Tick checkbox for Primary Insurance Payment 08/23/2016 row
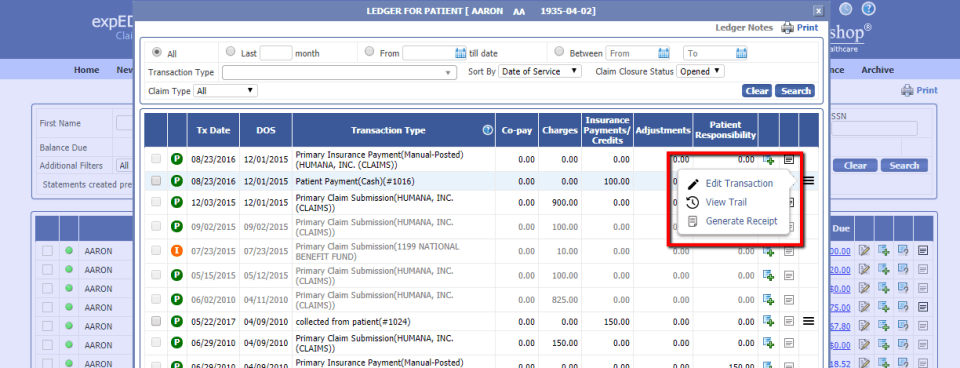Viewport: 960px width, 368px height. [156, 159]
